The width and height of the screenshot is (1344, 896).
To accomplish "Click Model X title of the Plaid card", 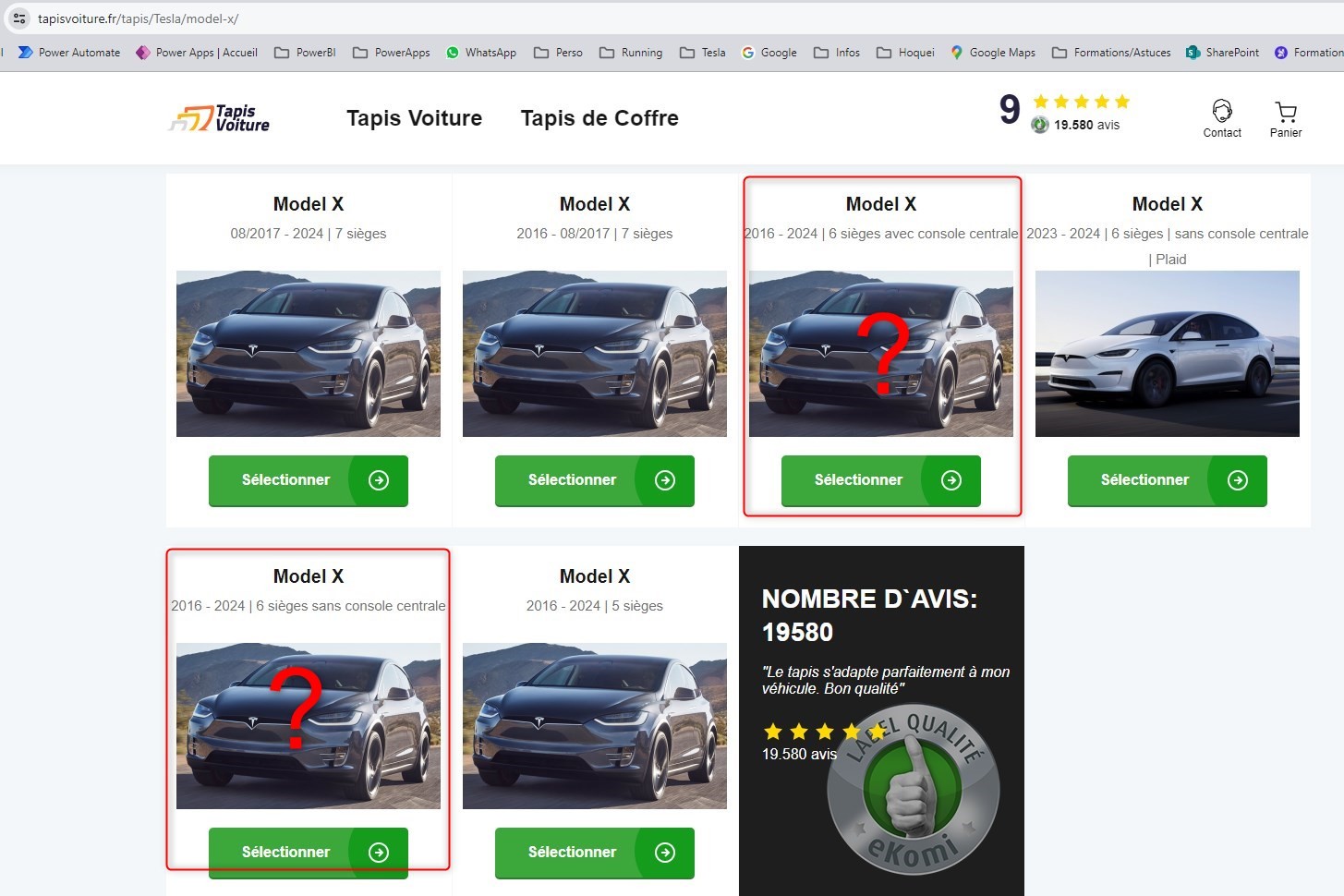I will (1168, 204).
